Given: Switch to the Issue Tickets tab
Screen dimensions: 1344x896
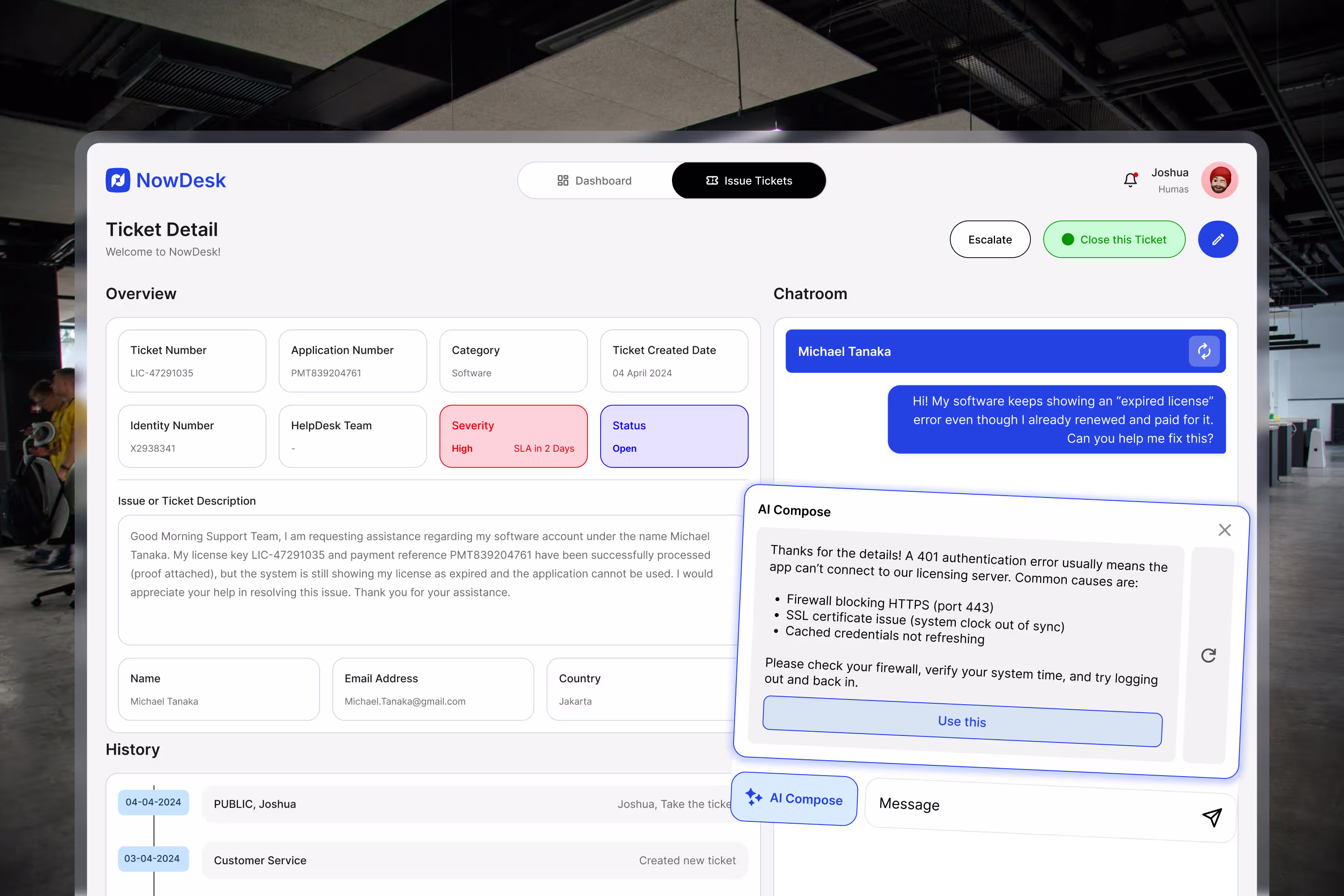Looking at the screenshot, I should (x=749, y=181).
